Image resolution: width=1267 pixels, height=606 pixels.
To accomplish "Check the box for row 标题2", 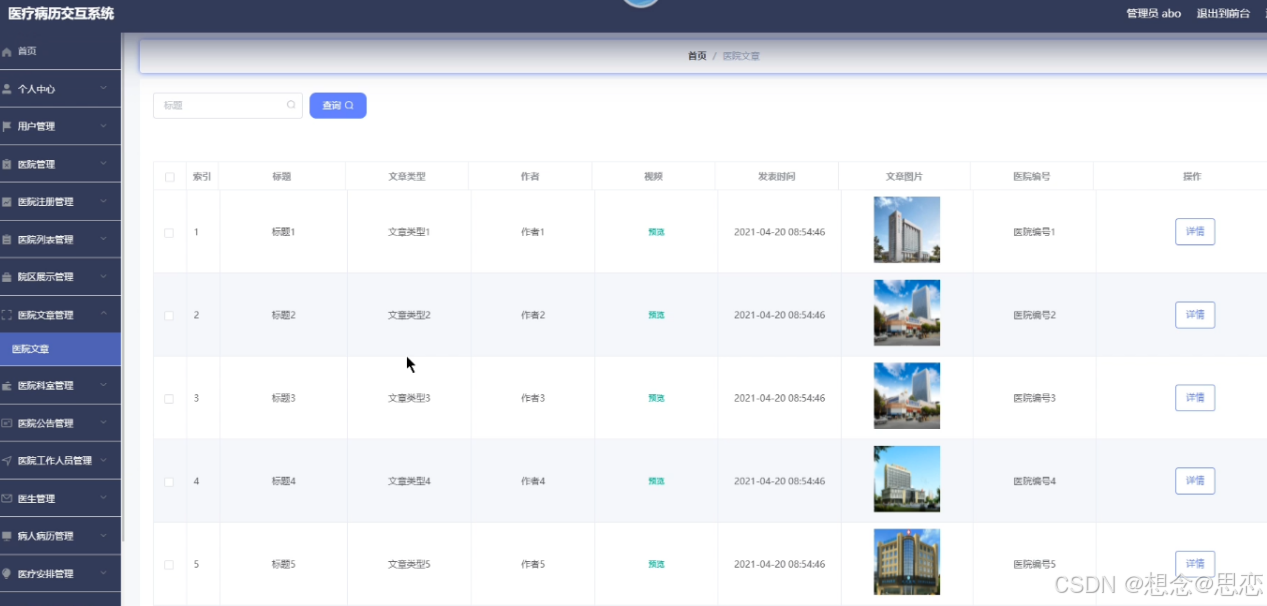I will click(169, 315).
